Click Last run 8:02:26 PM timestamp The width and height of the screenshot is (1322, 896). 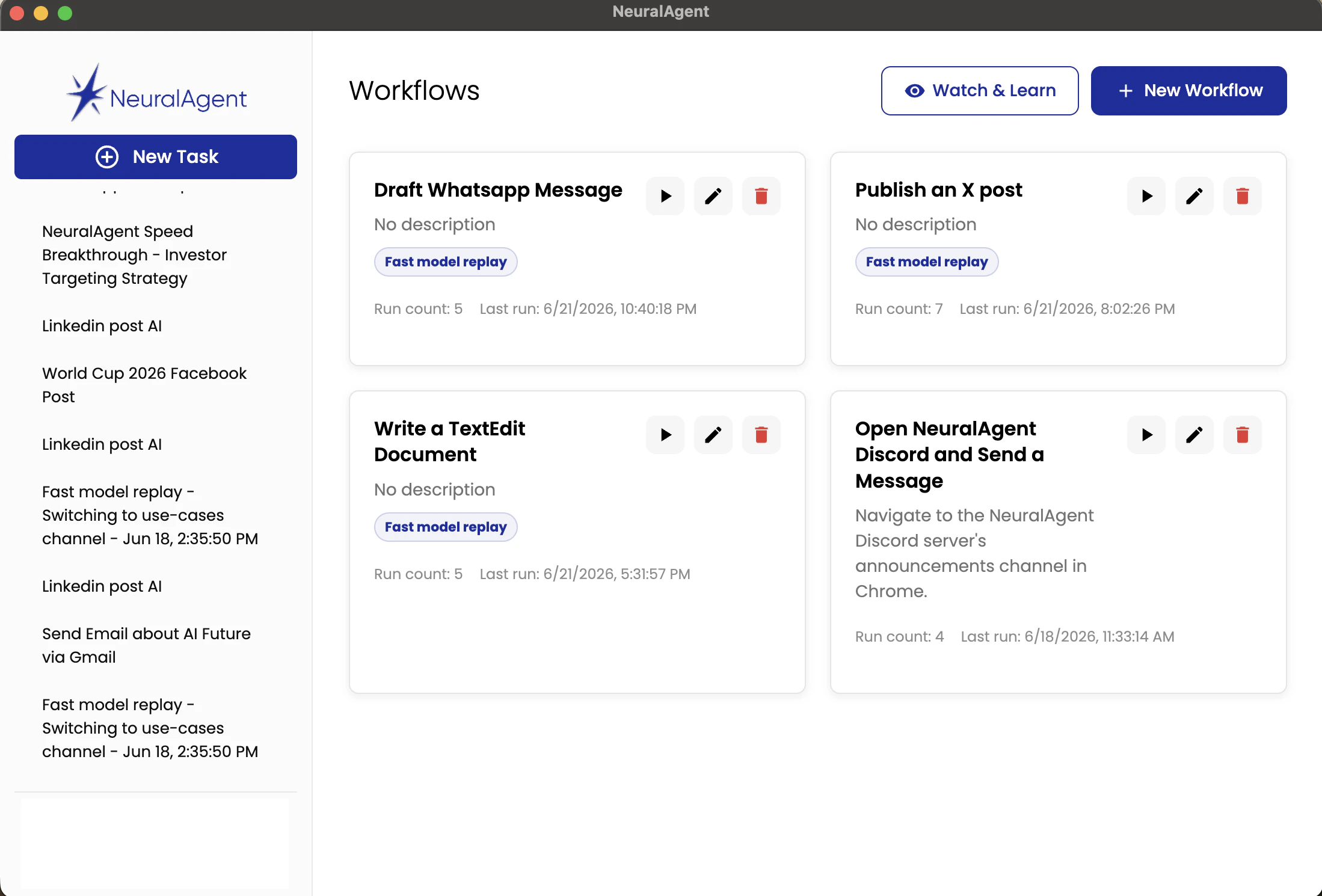click(x=1067, y=309)
